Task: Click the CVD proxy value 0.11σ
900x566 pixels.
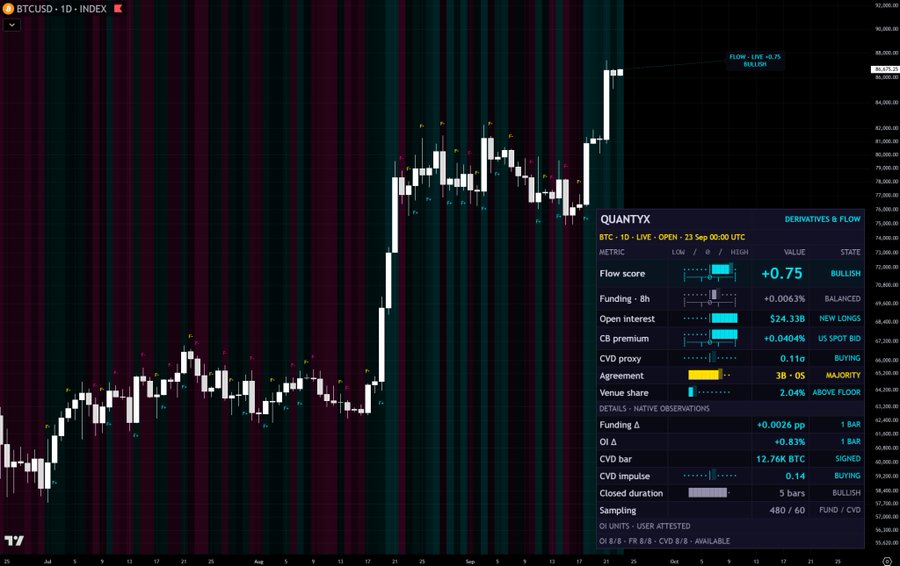Action: 792,358
